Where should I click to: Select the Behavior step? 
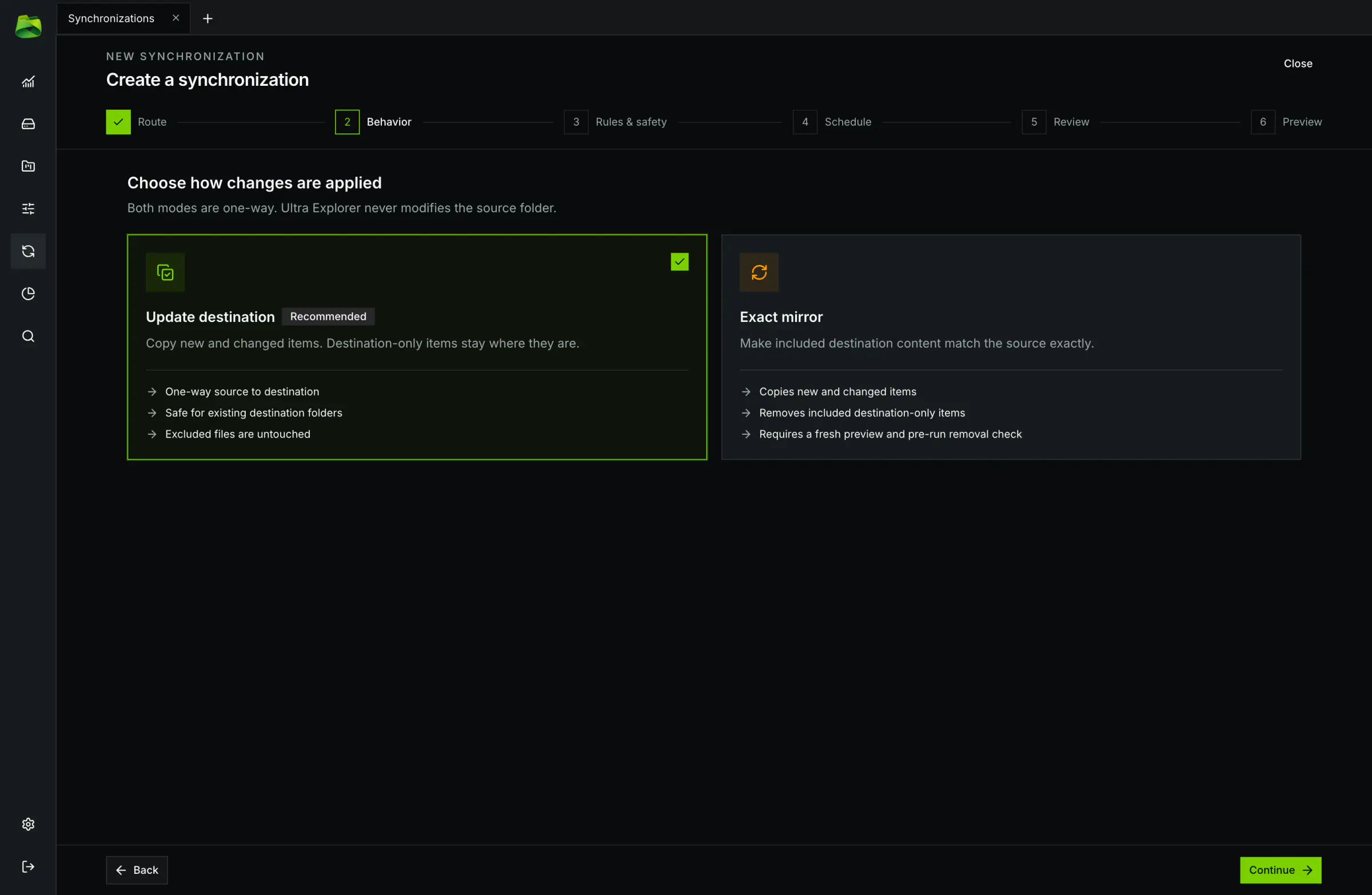373,122
